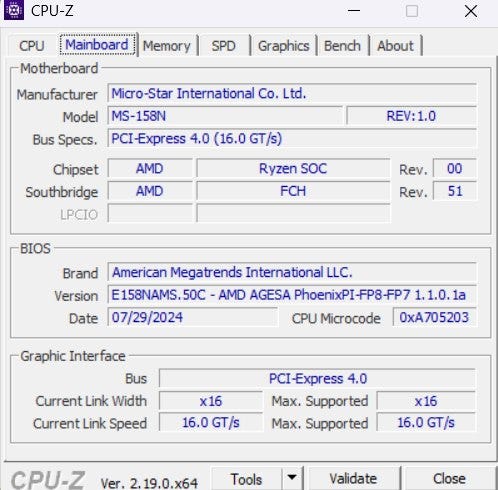Click the Chipset vendor AMD field
Viewport: 498px width, 490px height.
click(x=150, y=168)
